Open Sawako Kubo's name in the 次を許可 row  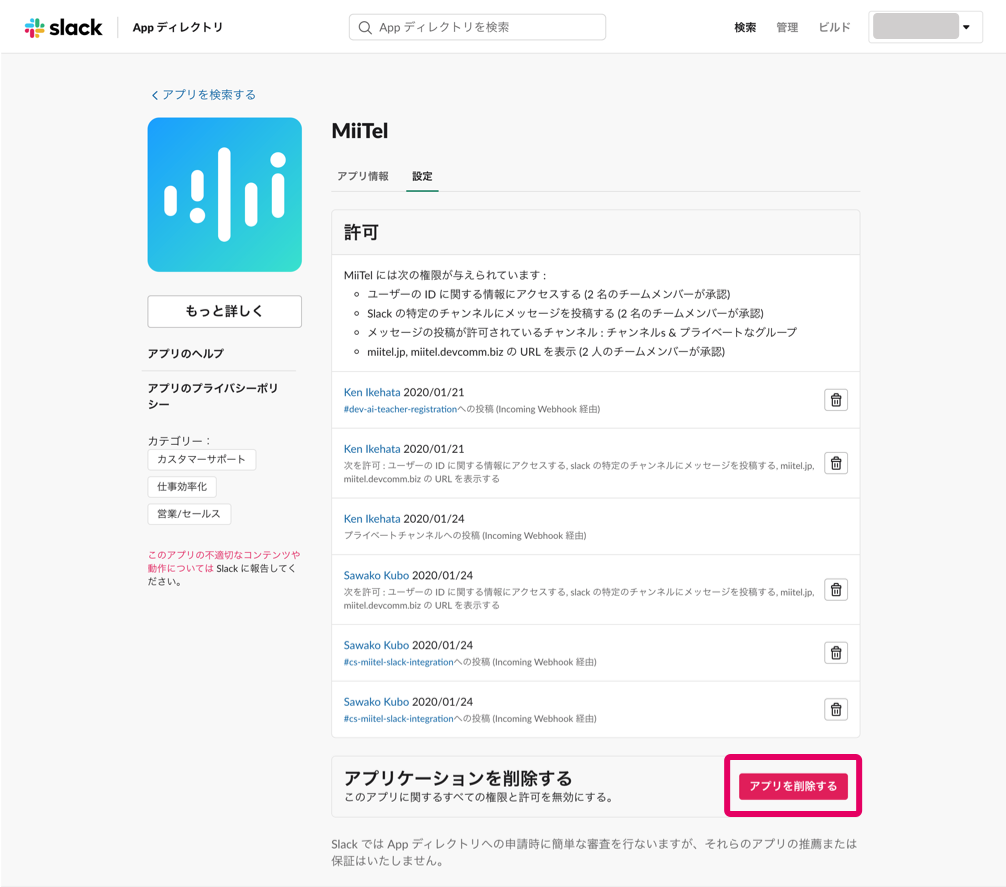pyautogui.click(x=377, y=575)
